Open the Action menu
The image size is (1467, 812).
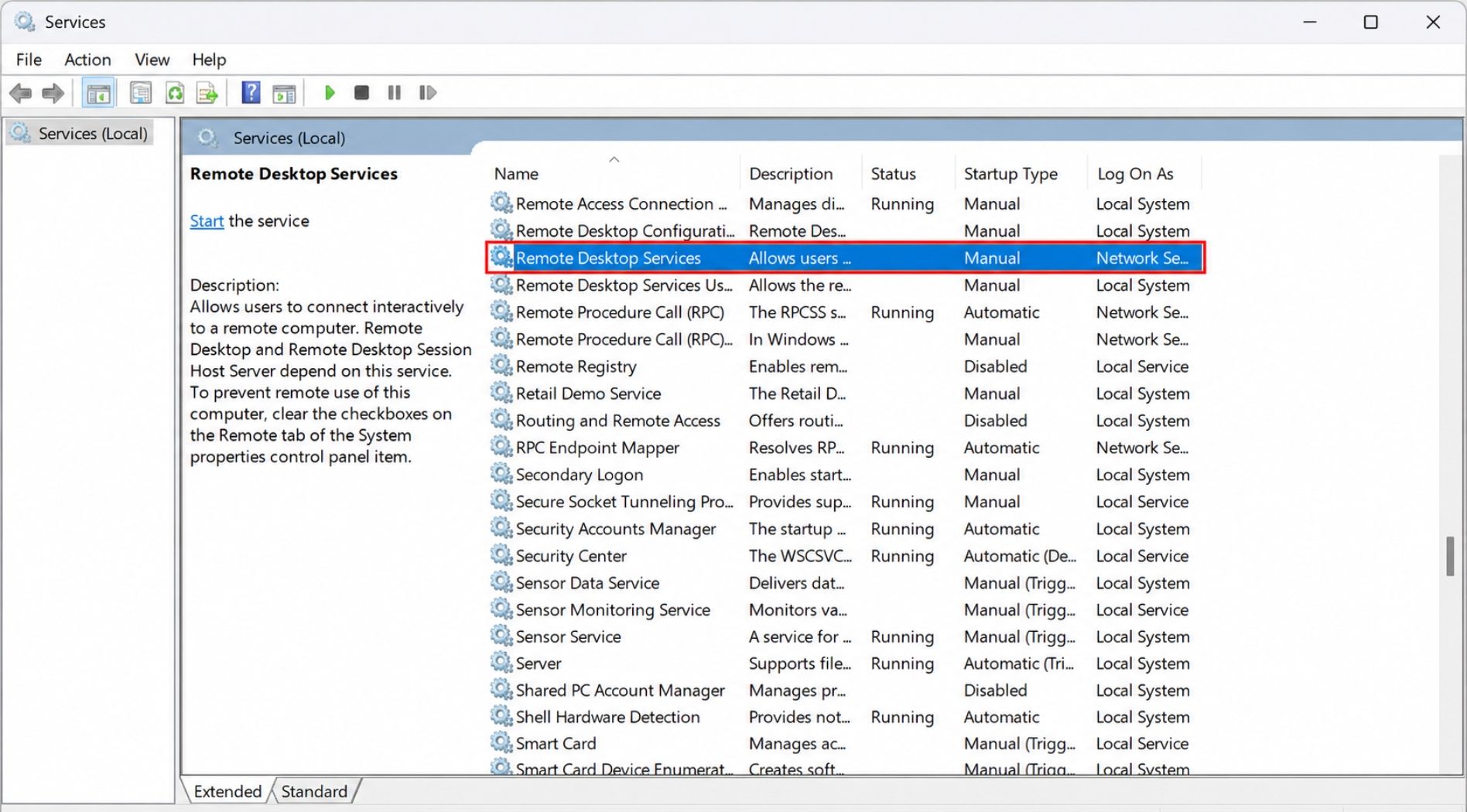click(87, 60)
